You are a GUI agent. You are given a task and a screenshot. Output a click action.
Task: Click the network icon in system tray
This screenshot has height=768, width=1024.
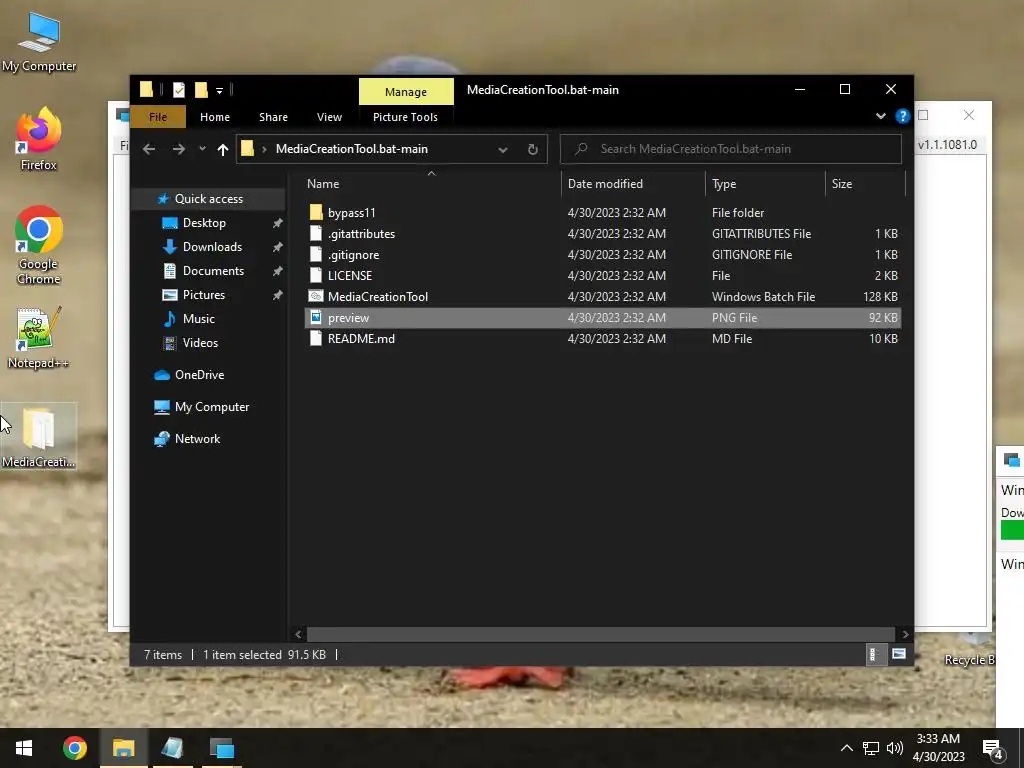pos(871,748)
